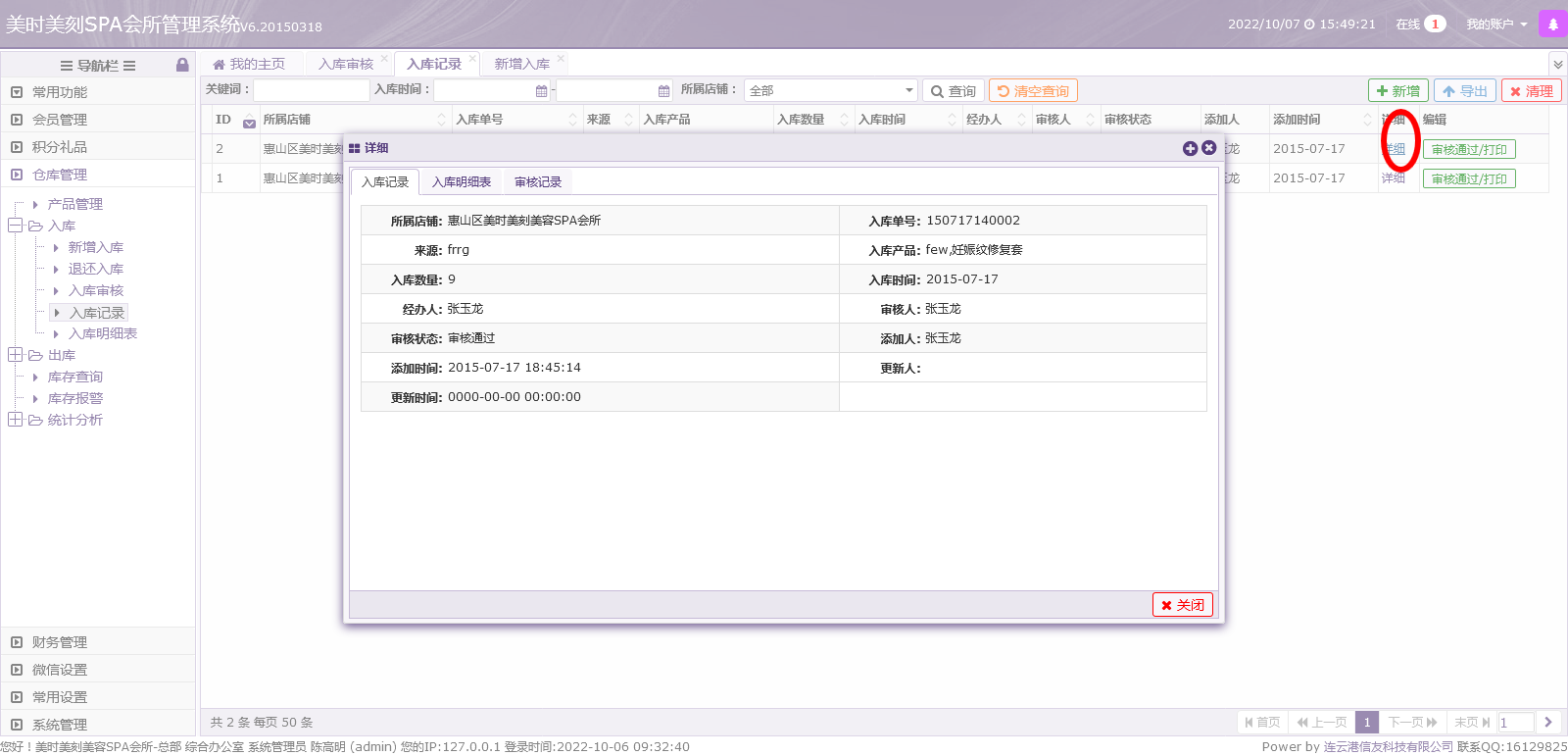Switch to 入库明细表 tab in dialog

pos(462,182)
